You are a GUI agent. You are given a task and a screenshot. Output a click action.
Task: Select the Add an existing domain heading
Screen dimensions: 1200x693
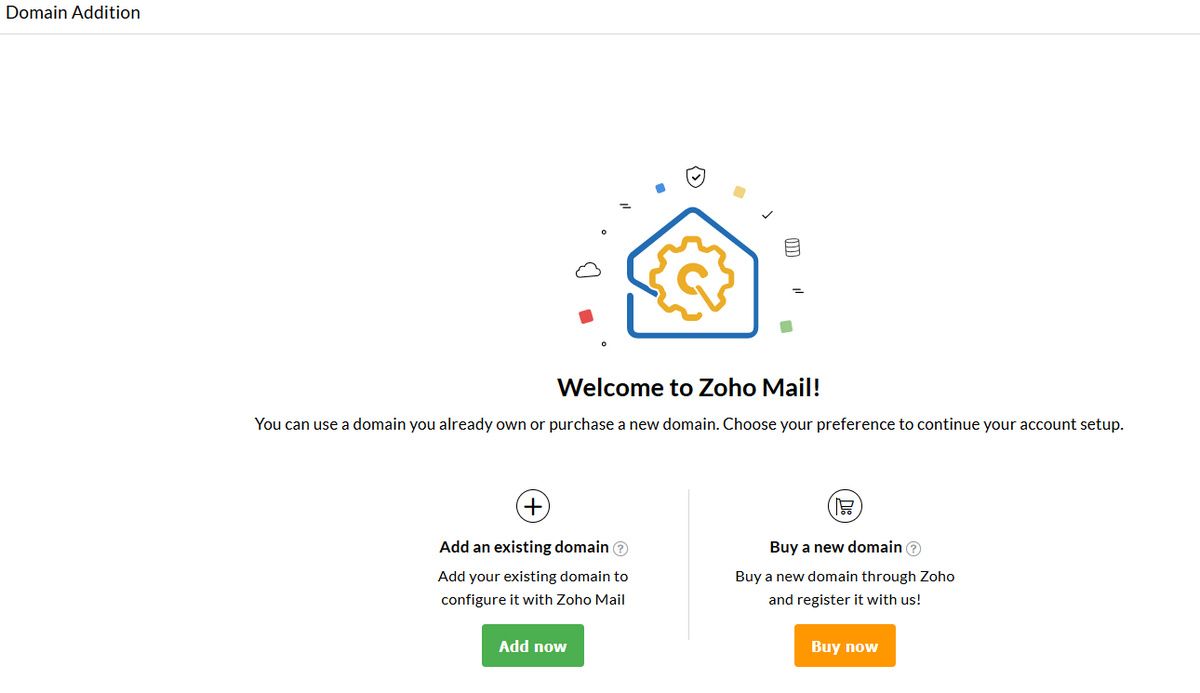pos(525,547)
